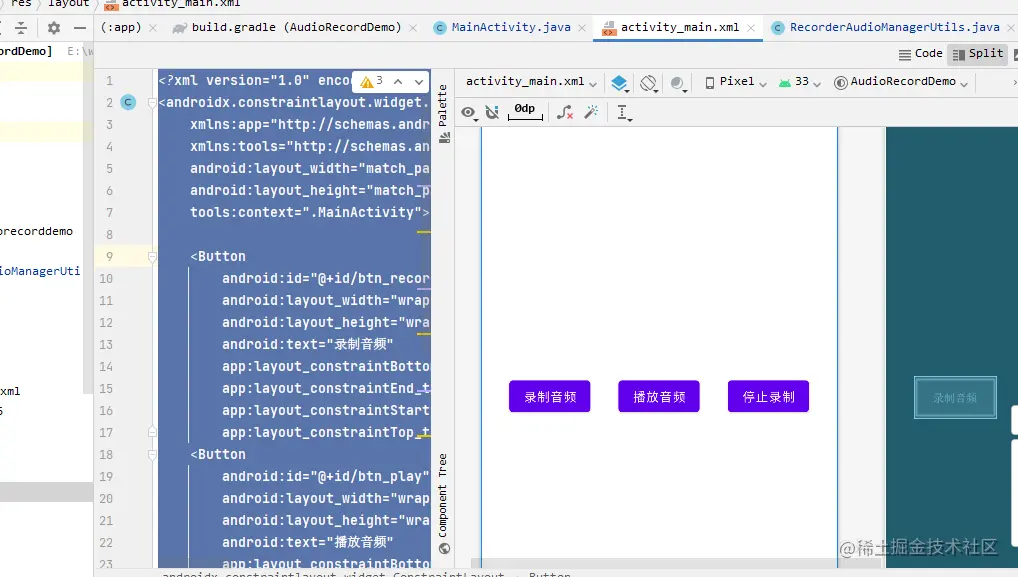The height and width of the screenshot is (577, 1018).
Task: Open the Component Tree panel
Action: tap(443, 504)
